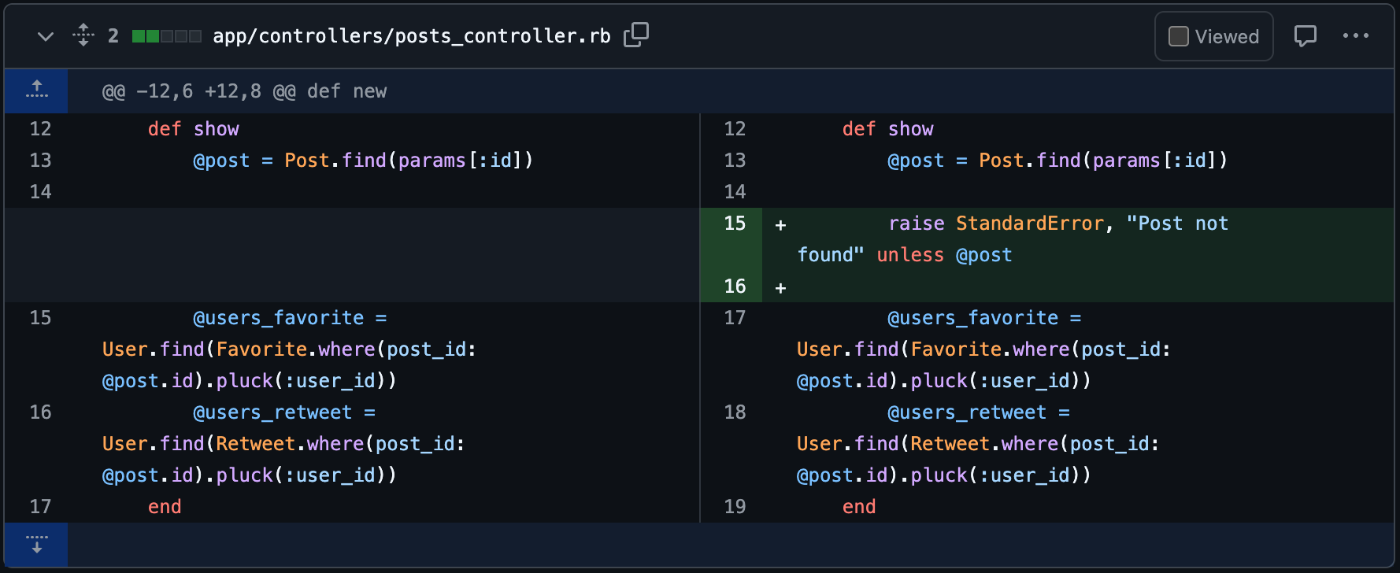The width and height of the screenshot is (1400, 573).
Task: Copy the posts_controller.rb file path
Action: coord(636,35)
